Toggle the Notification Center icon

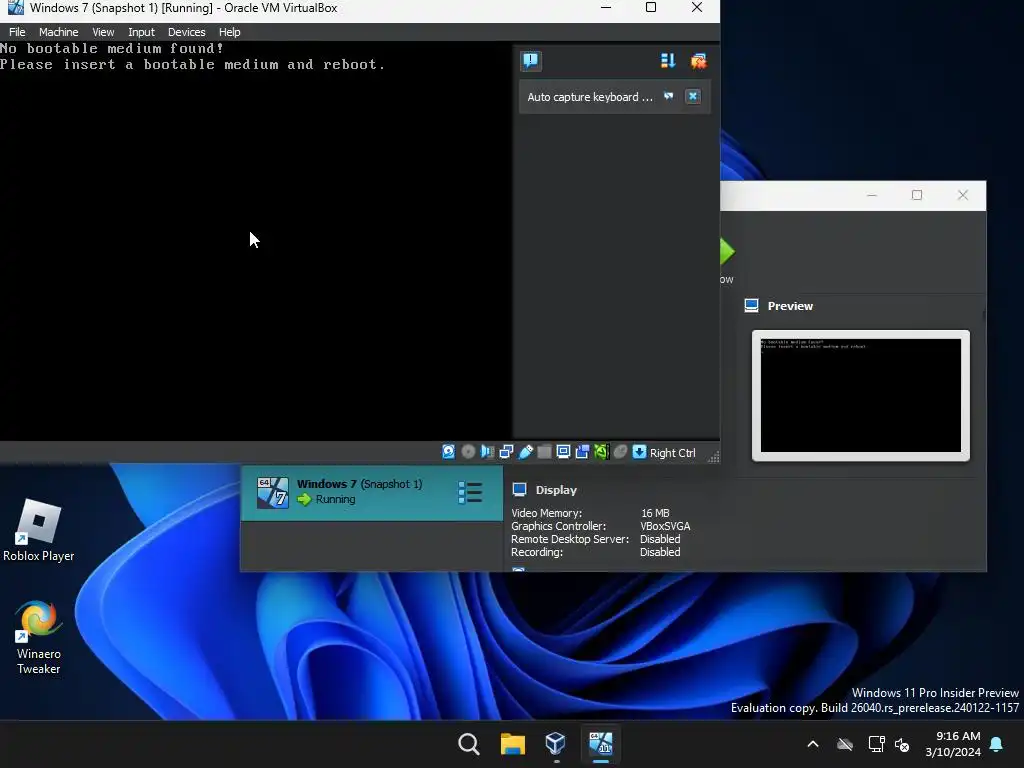click(531, 61)
